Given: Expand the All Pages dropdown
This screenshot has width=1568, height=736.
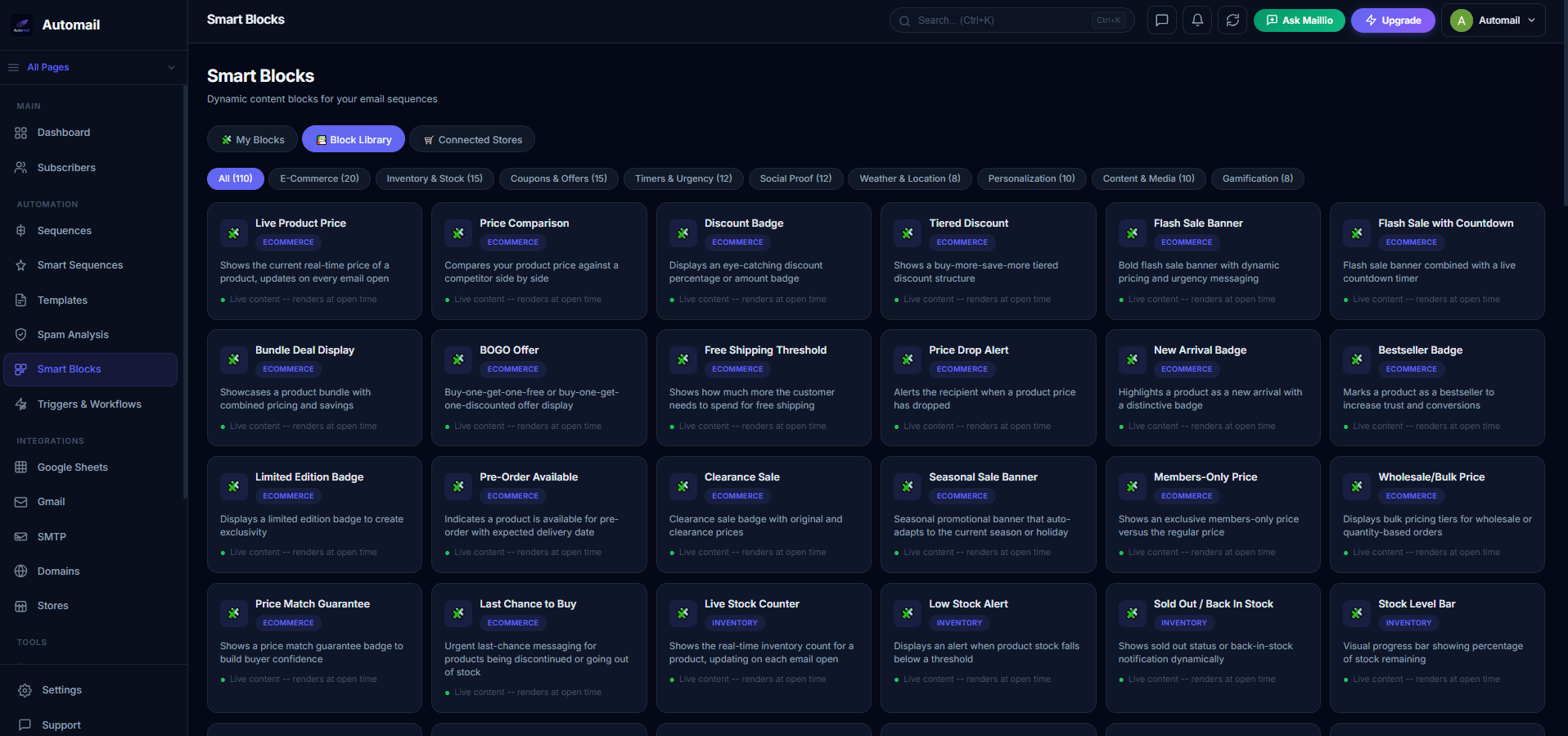Looking at the screenshot, I should (x=93, y=67).
